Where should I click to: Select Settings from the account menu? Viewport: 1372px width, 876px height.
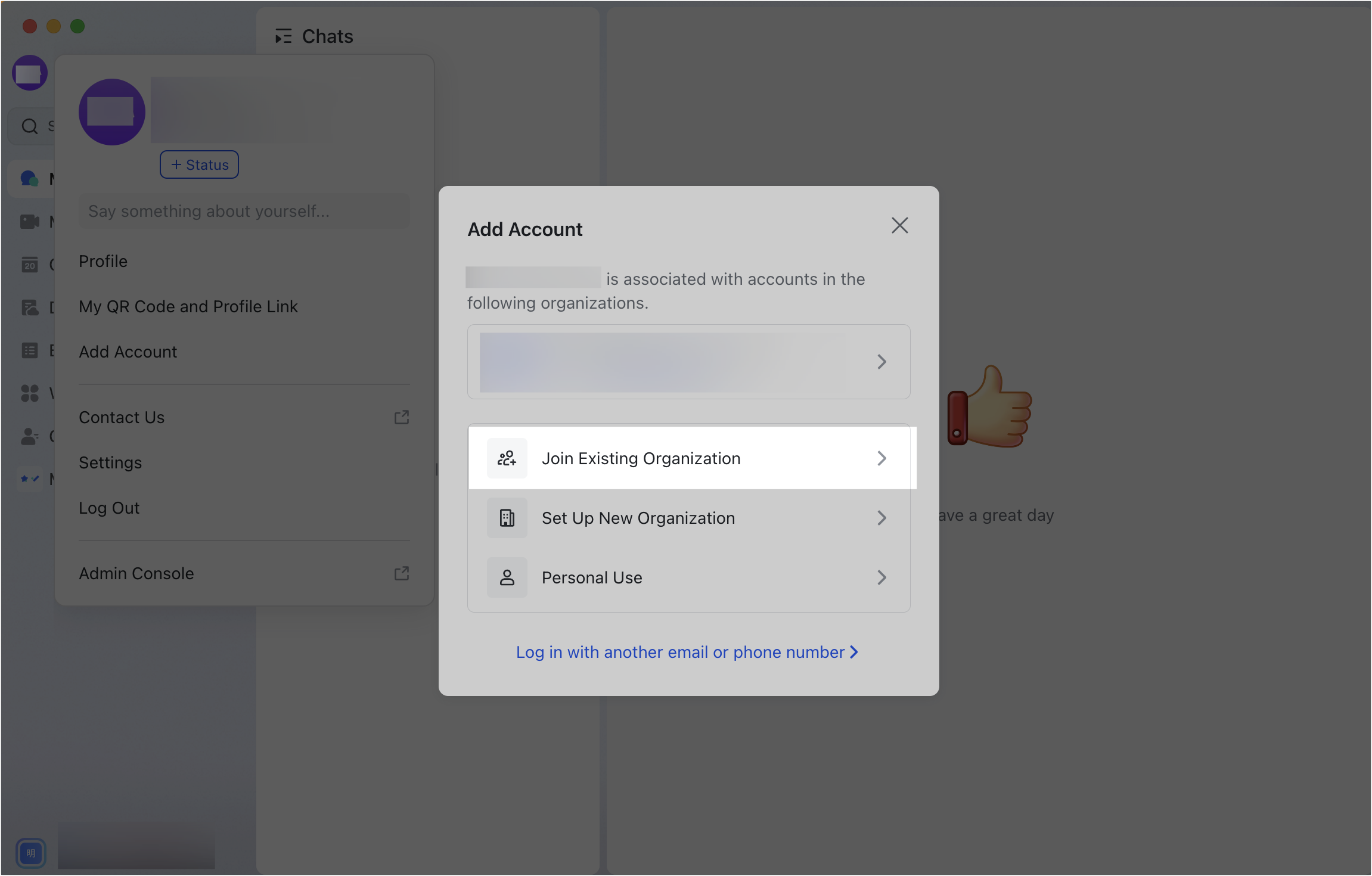110,462
